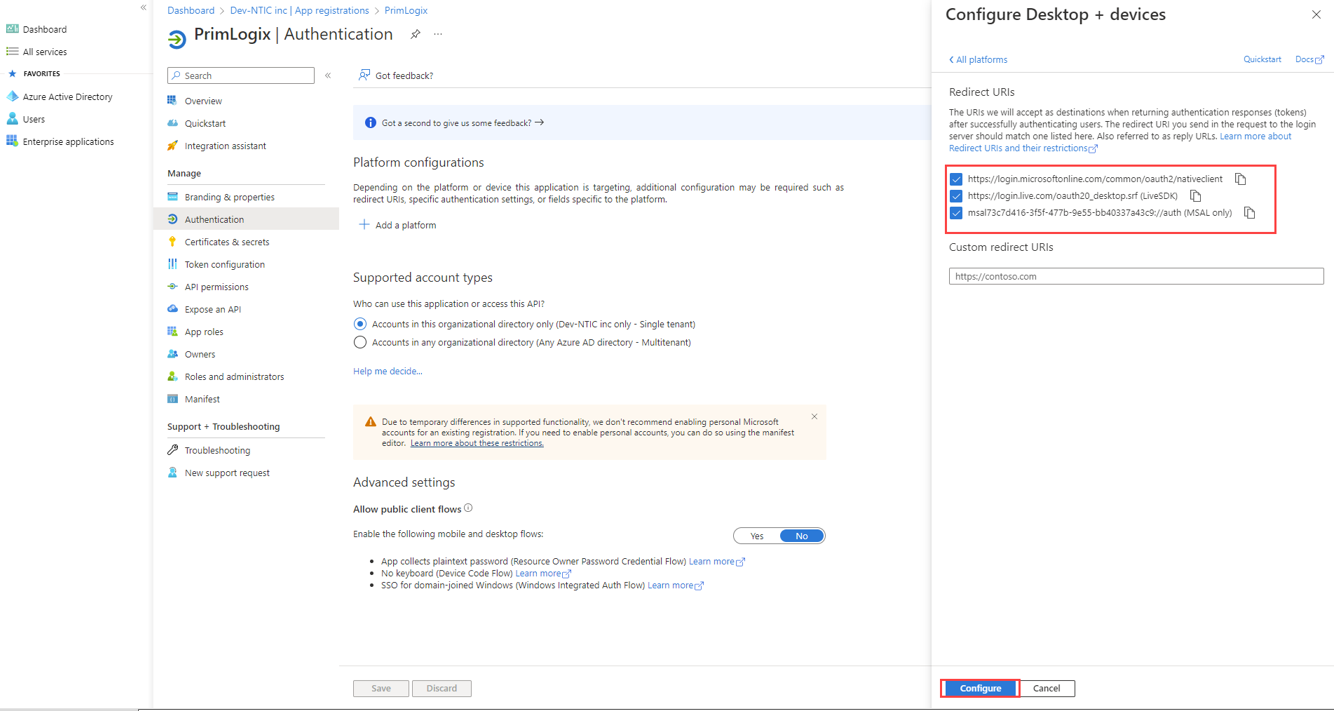Copy the nativeclient redirect URI
1334x711 pixels.
coord(1240,179)
